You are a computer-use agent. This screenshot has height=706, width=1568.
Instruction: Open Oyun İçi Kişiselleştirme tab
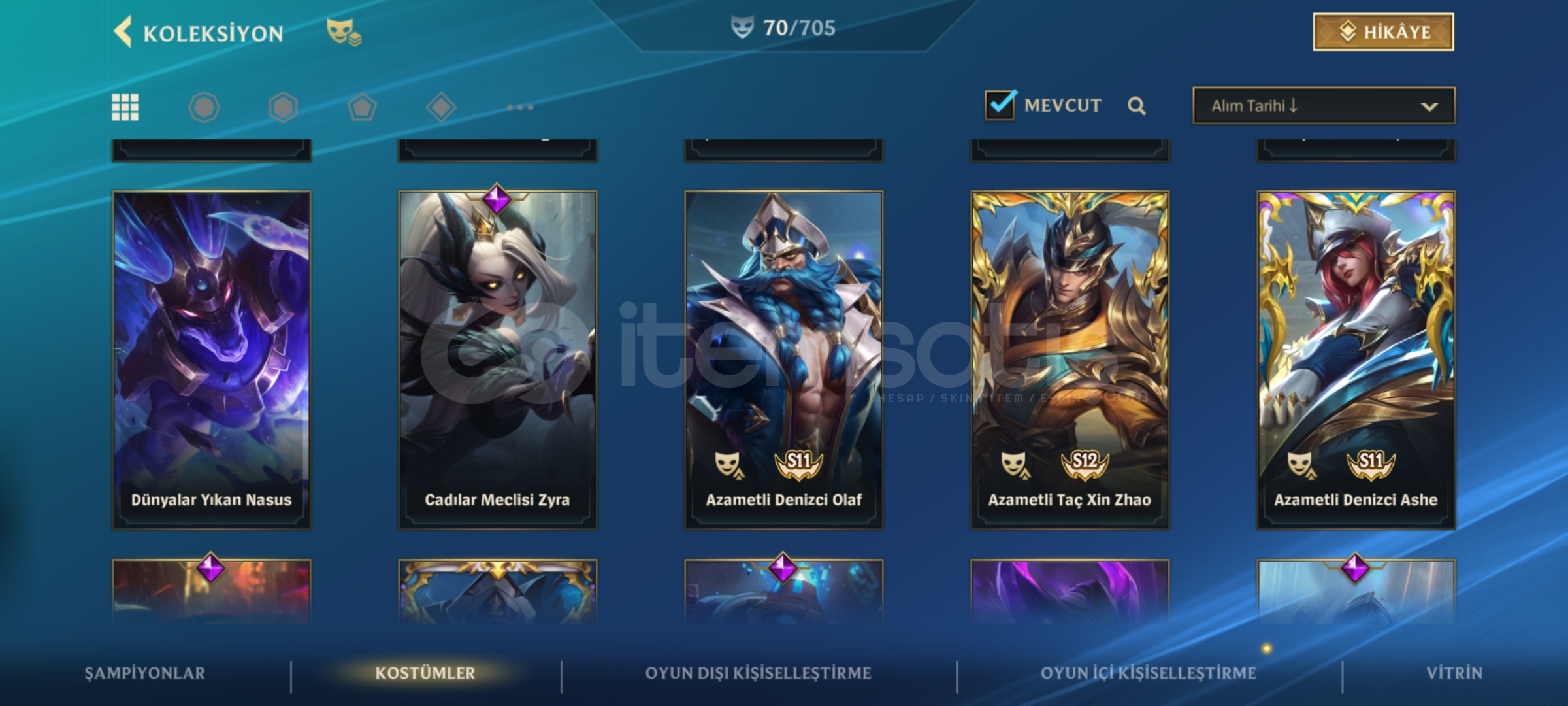point(1149,673)
